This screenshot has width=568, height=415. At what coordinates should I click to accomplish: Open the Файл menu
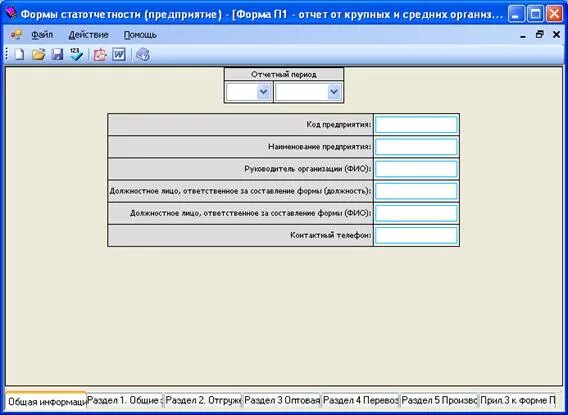tap(42, 35)
